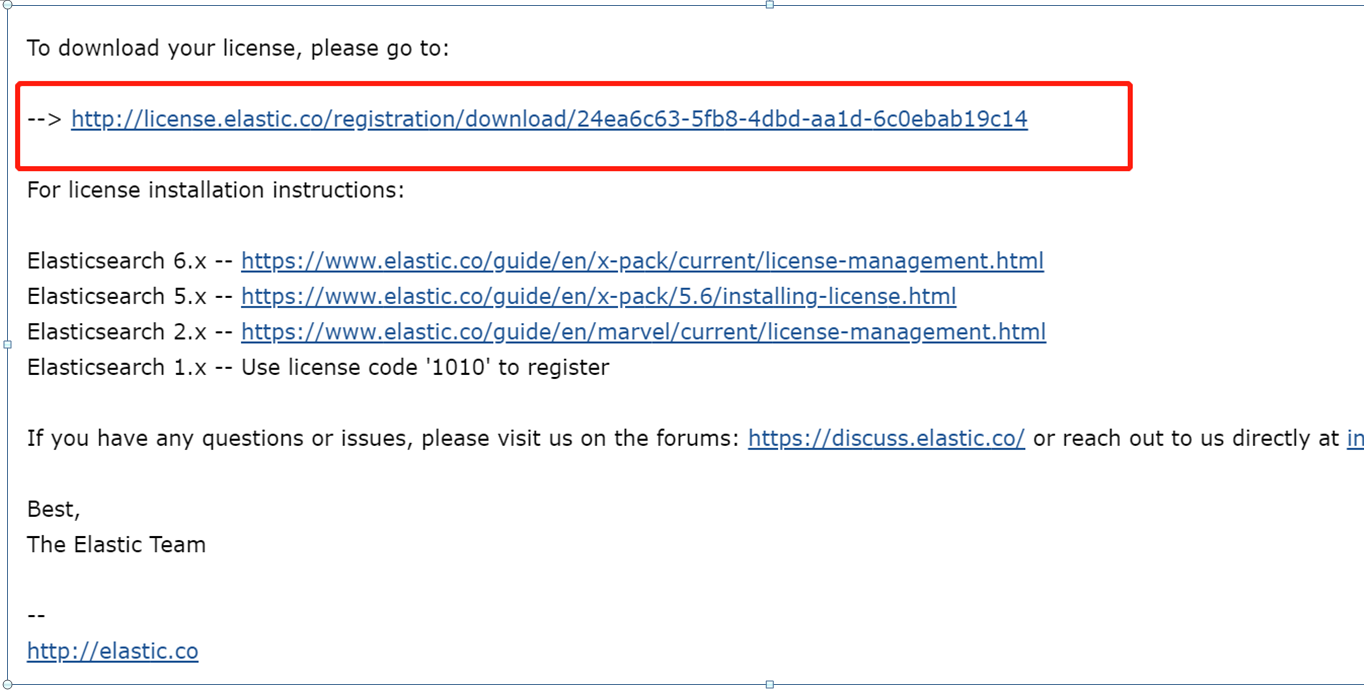Click 'For license installation instructions:' line
The image size is (1364, 696).
pyautogui.click(x=216, y=190)
